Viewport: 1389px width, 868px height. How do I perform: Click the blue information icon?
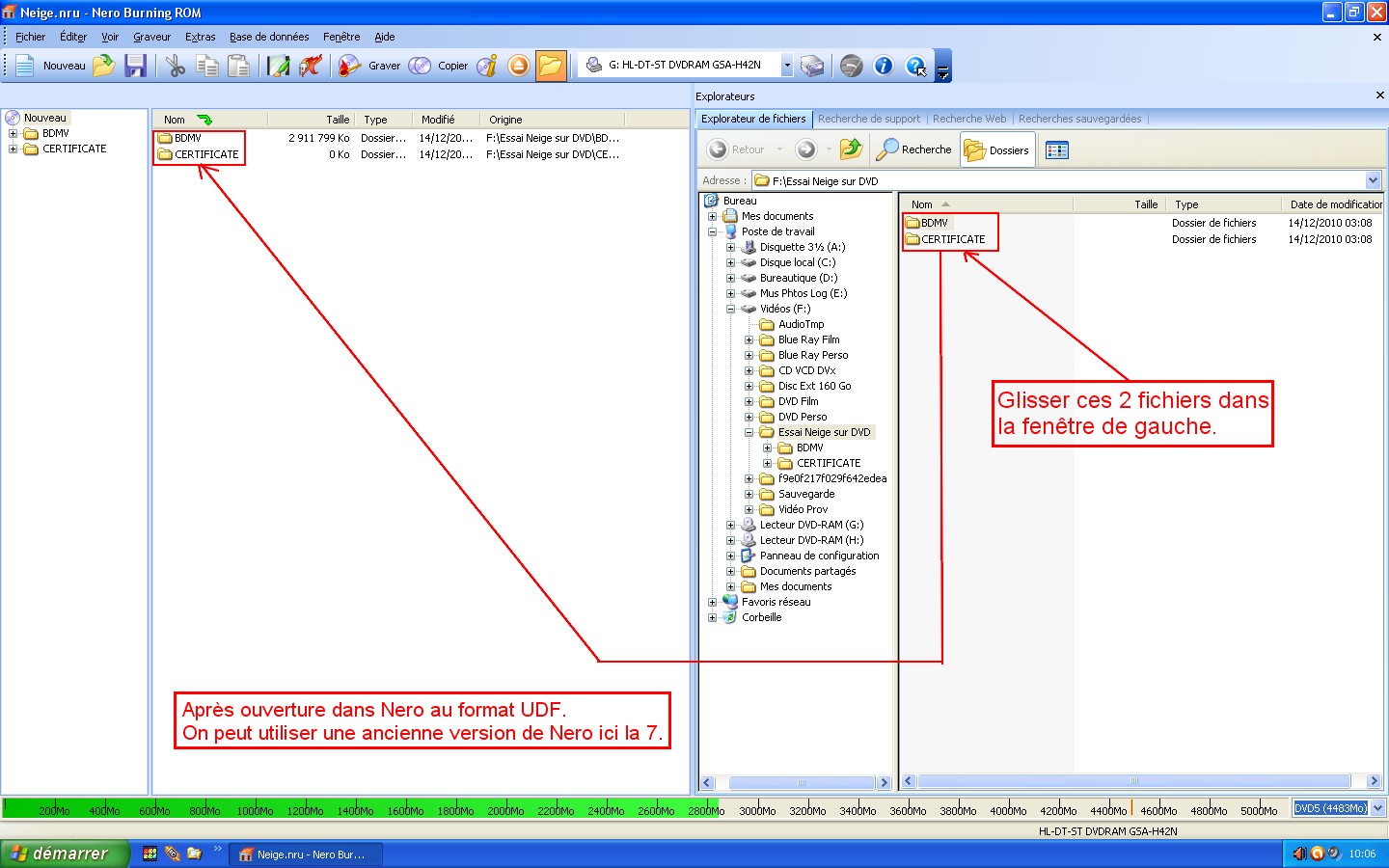click(x=884, y=66)
